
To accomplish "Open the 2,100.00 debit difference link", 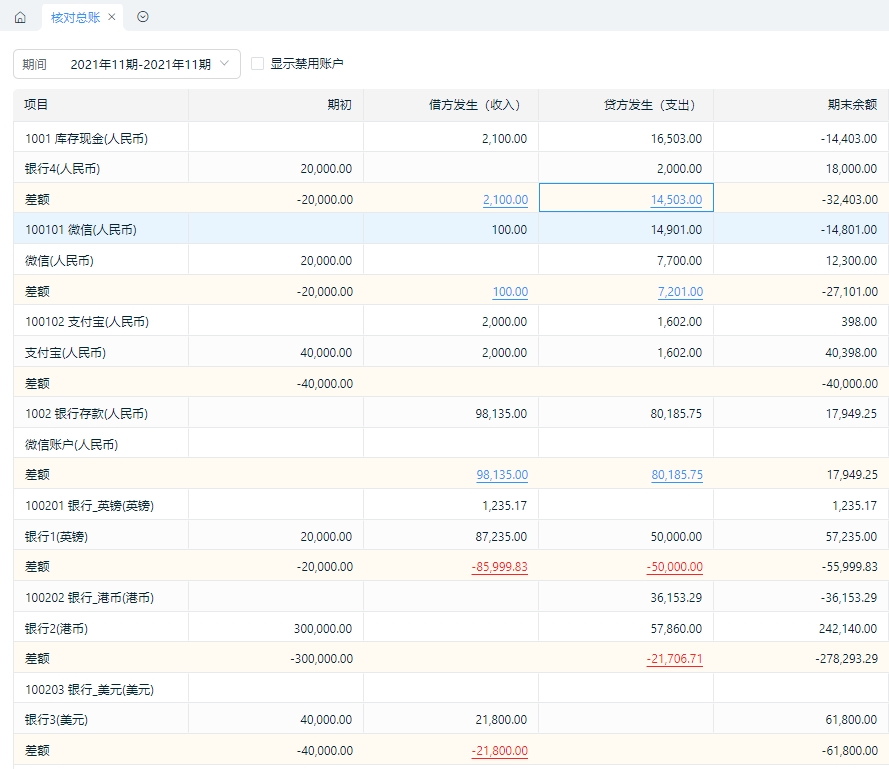I will tap(505, 200).
